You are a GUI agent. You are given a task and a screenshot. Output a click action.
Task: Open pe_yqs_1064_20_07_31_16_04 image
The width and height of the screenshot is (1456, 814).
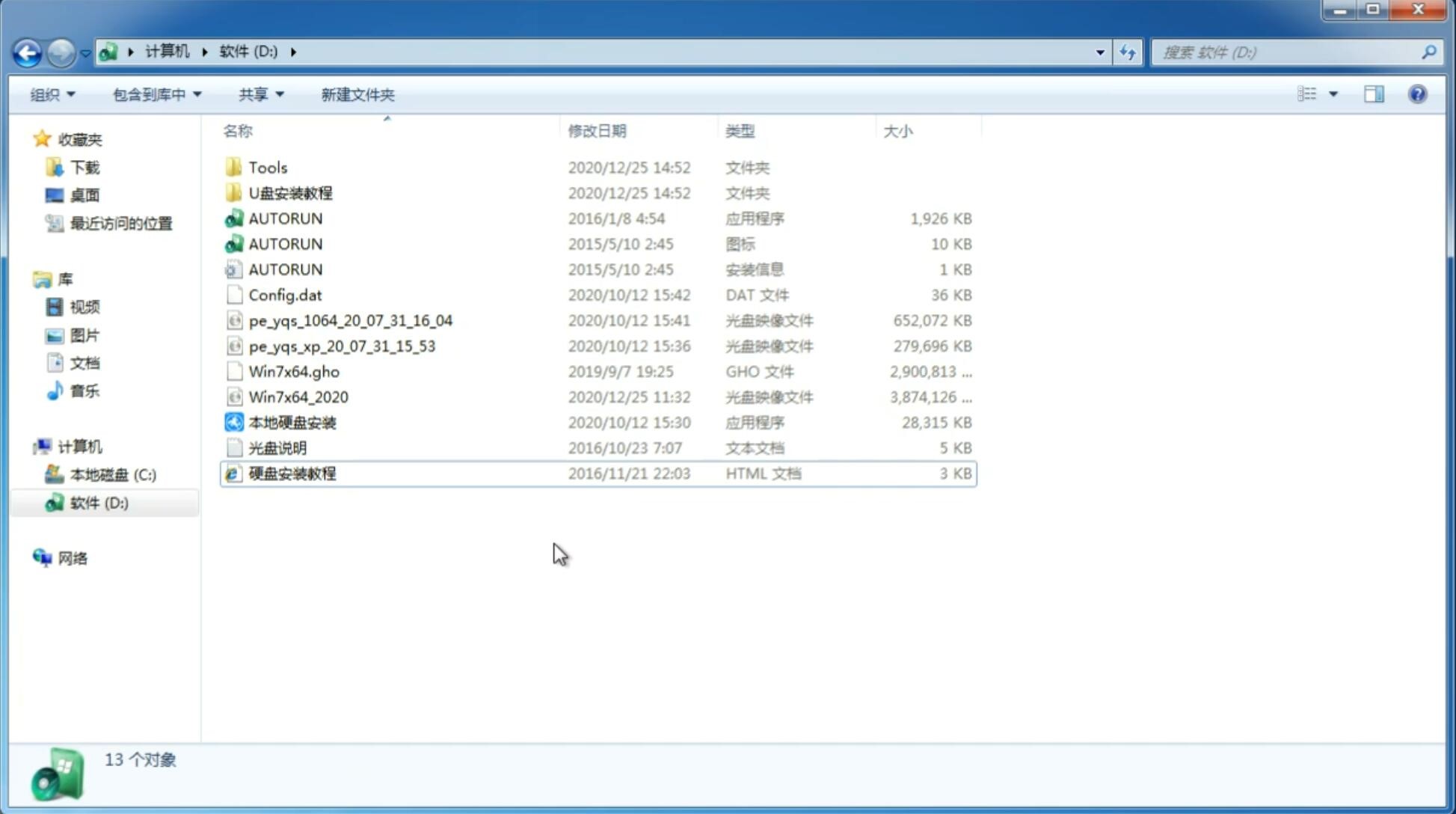tap(351, 320)
